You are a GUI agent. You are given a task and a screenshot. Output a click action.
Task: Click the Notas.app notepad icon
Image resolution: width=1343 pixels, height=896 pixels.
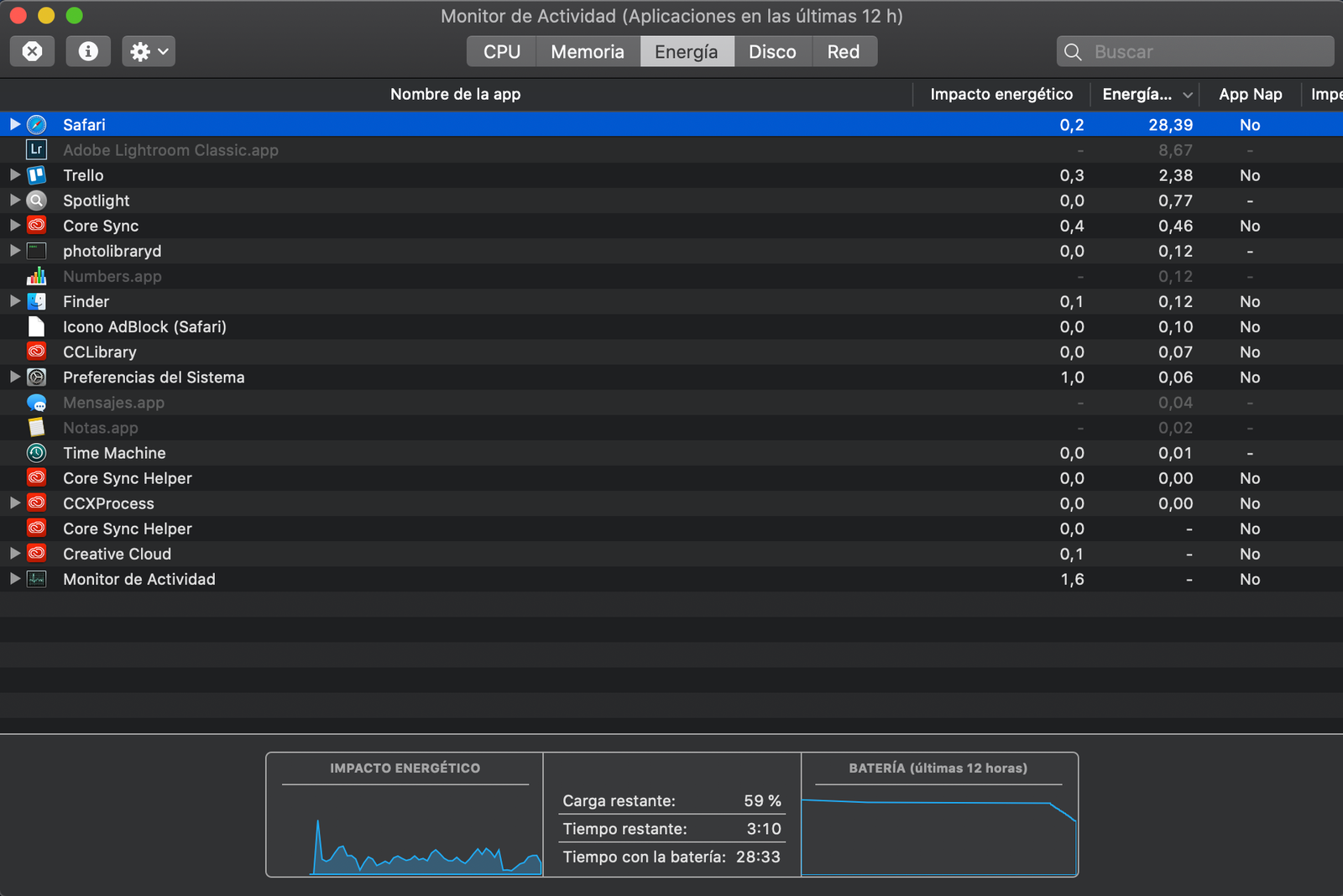(x=36, y=428)
